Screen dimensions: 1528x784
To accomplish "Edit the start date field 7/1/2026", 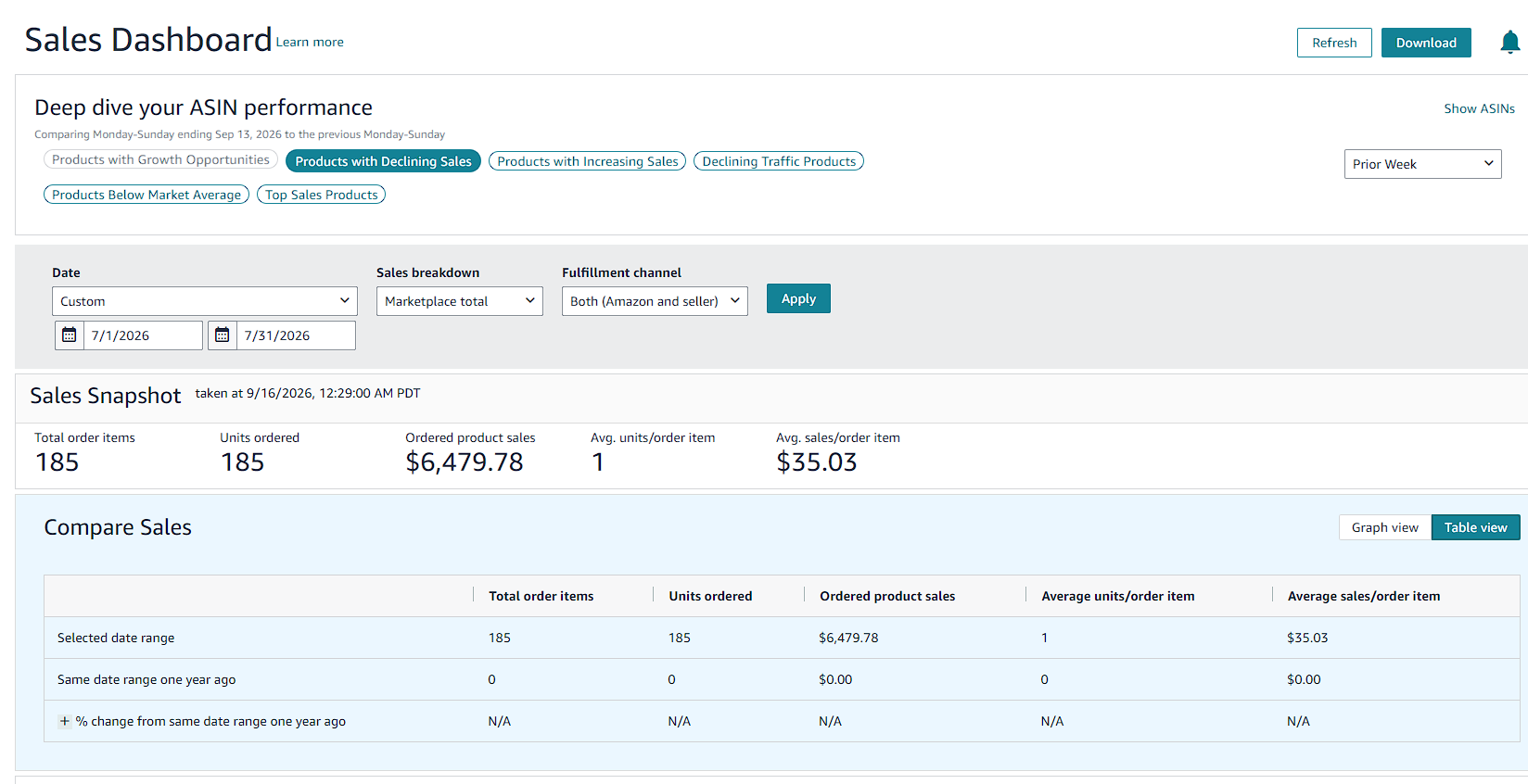I will tap(143, 335).
